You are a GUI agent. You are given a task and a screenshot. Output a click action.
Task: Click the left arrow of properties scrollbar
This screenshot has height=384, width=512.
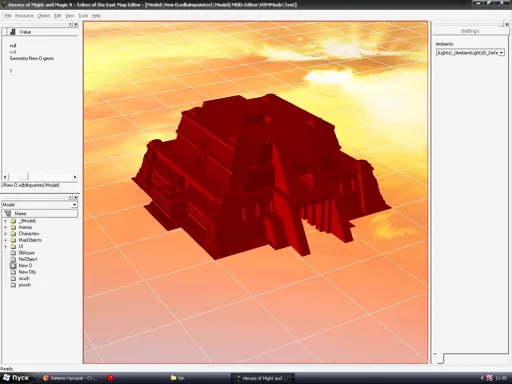[5, 177]
